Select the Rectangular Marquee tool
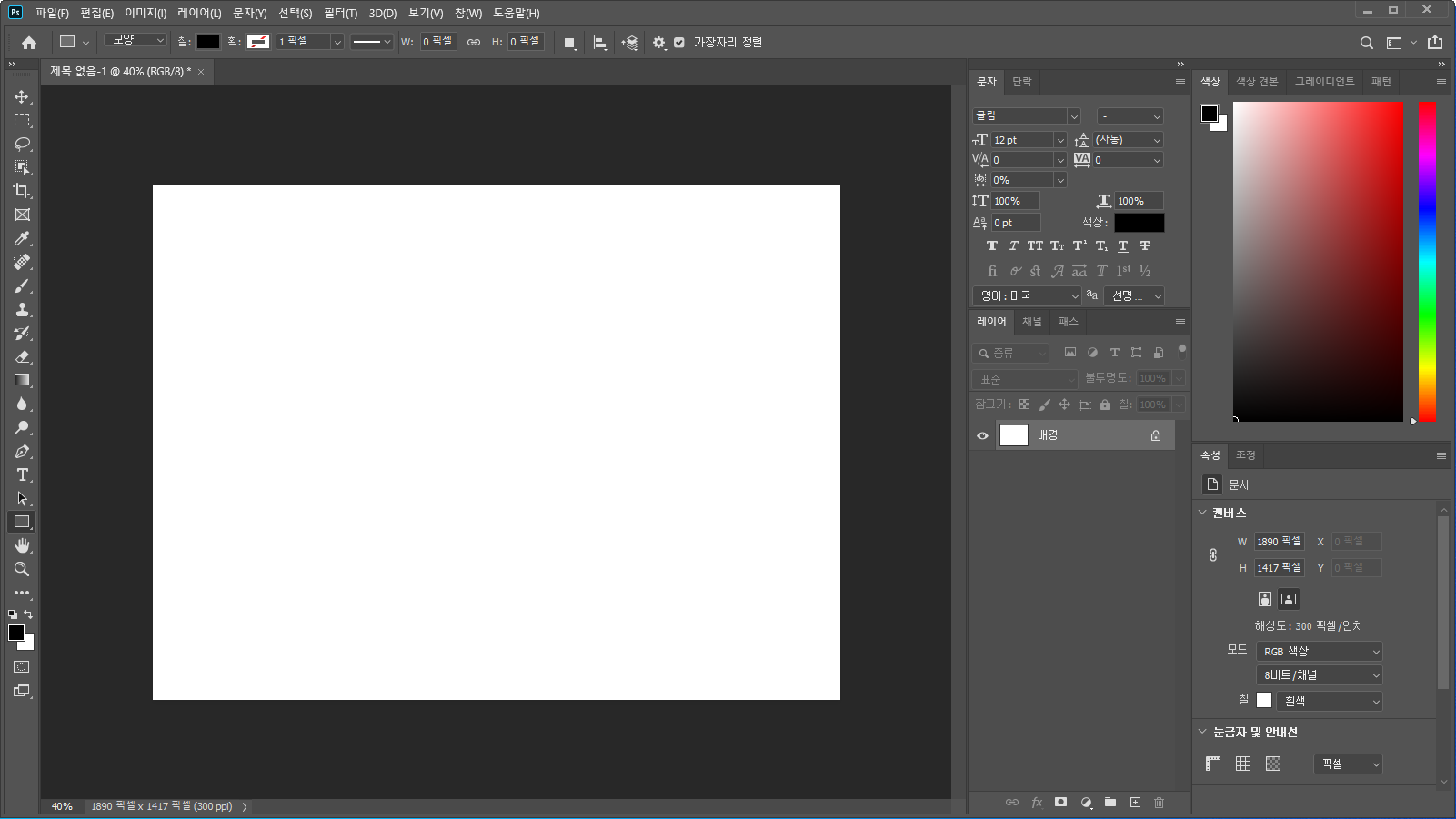The width and height of the screenshot is (1456, 819). 22,120
